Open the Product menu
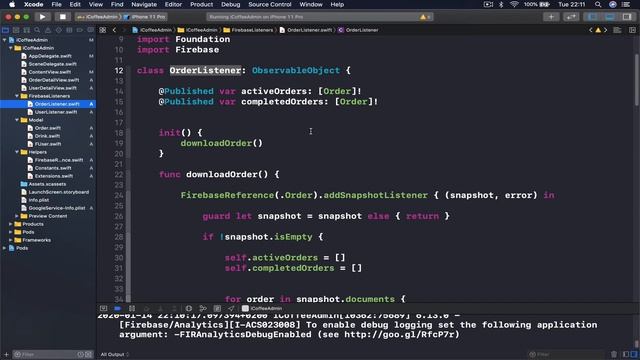 pos(201,4)
